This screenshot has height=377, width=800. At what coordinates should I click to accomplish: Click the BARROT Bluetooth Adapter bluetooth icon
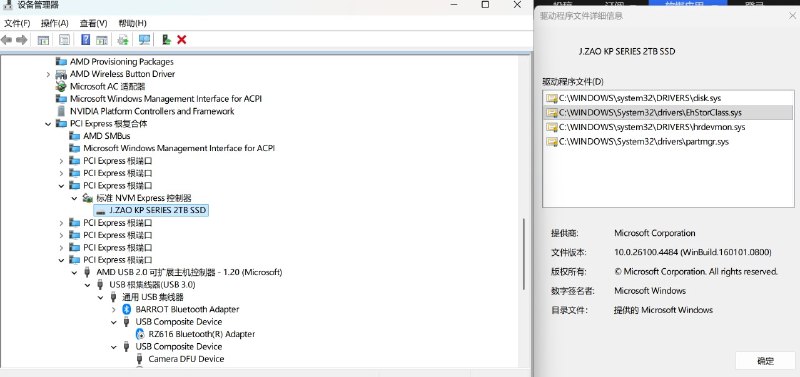(127, 309)
